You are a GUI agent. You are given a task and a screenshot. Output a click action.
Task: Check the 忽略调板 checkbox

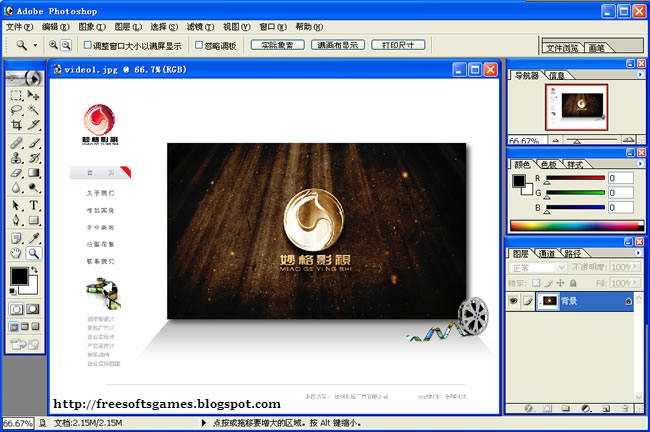coord(199,45)
